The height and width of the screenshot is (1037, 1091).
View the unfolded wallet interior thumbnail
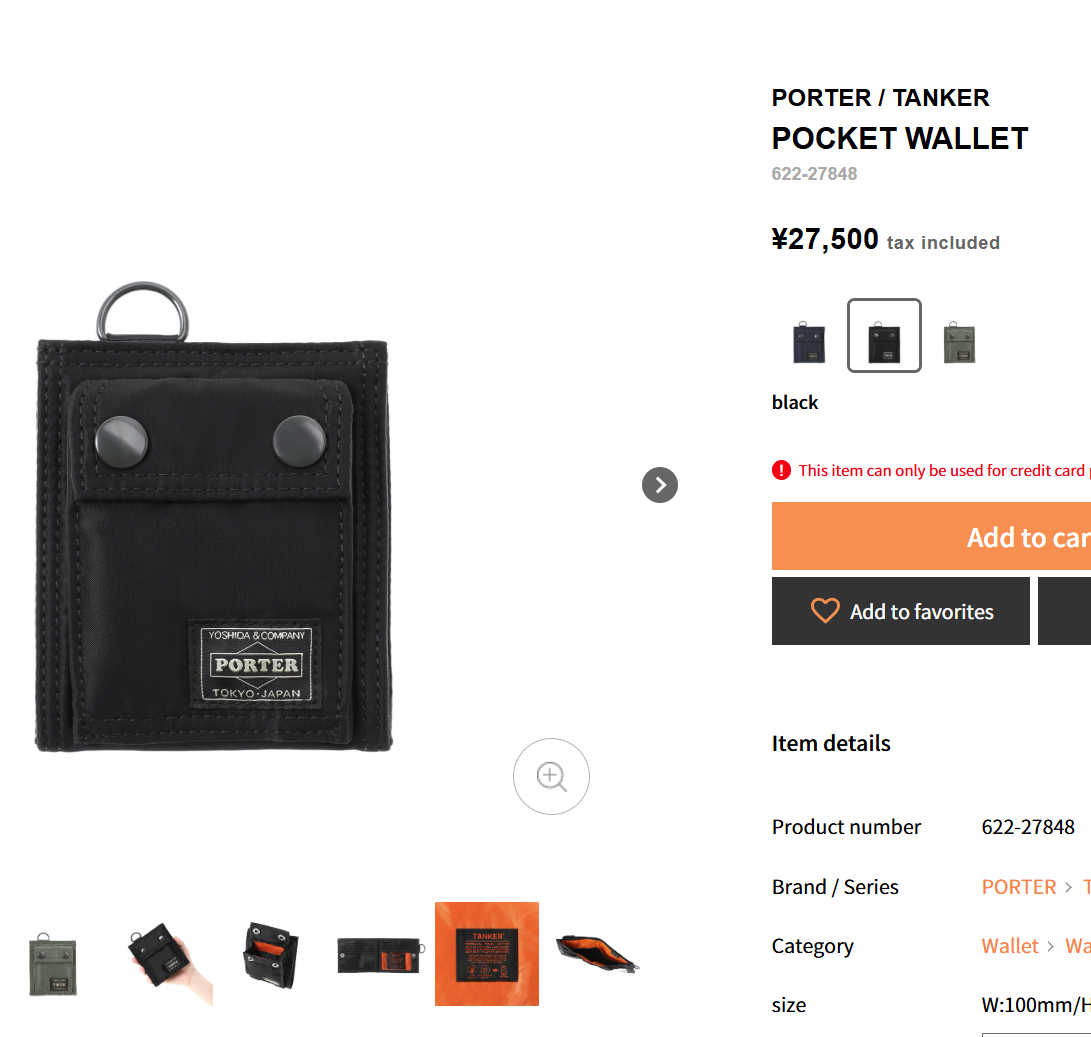pos(379,954)
